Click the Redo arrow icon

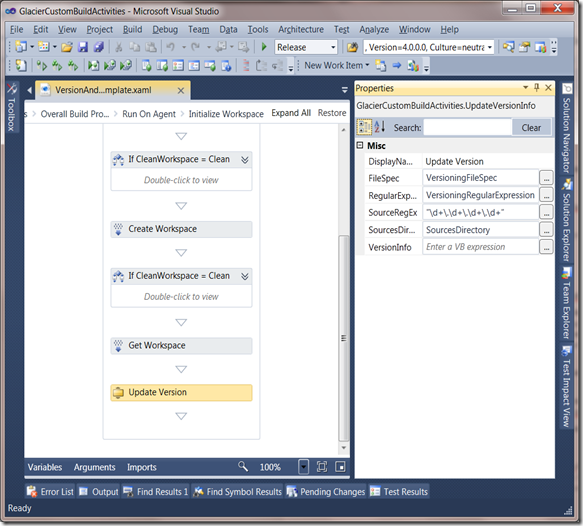click(195, 47)
